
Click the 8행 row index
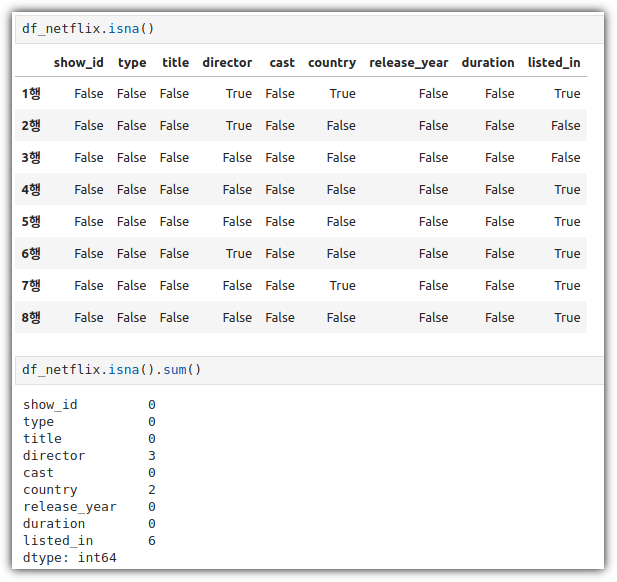pos(31,318)
